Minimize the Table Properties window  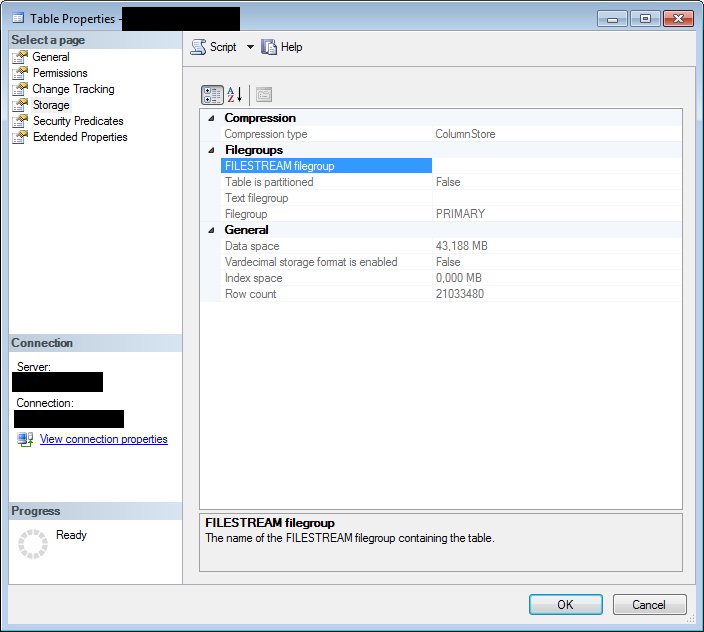[612, 19]
